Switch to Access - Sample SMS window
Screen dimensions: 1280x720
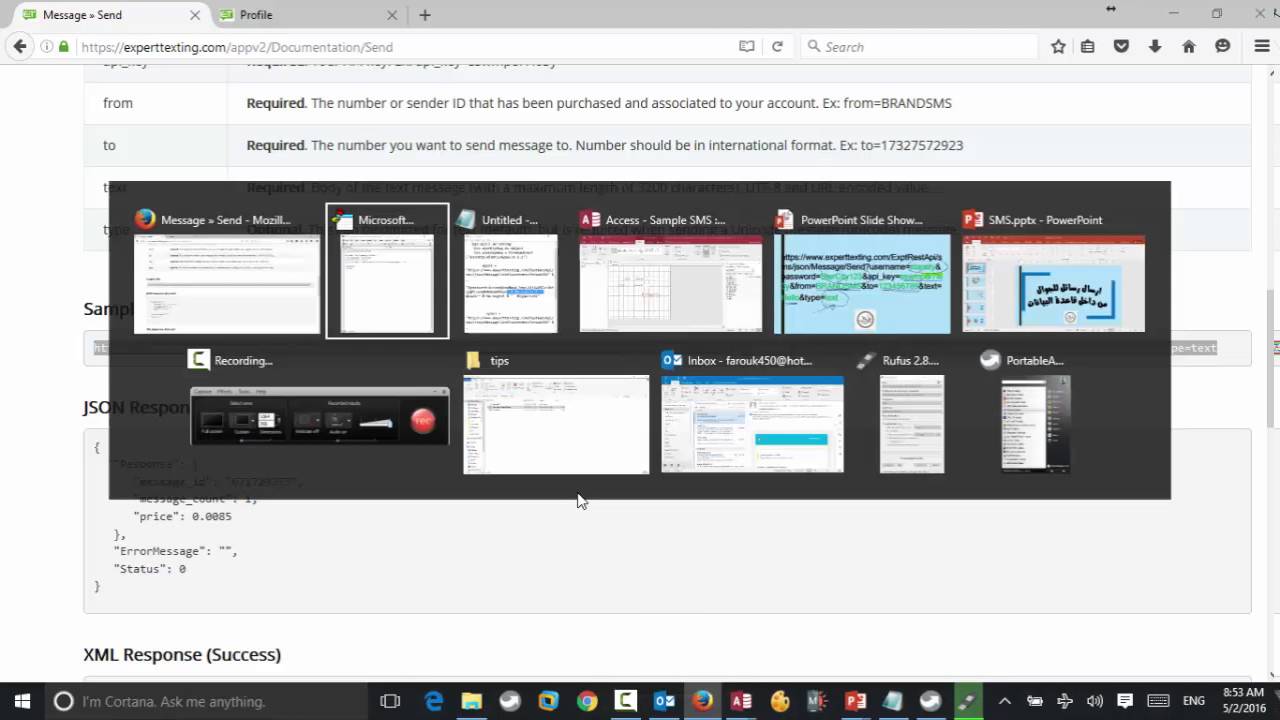(670, 270)
